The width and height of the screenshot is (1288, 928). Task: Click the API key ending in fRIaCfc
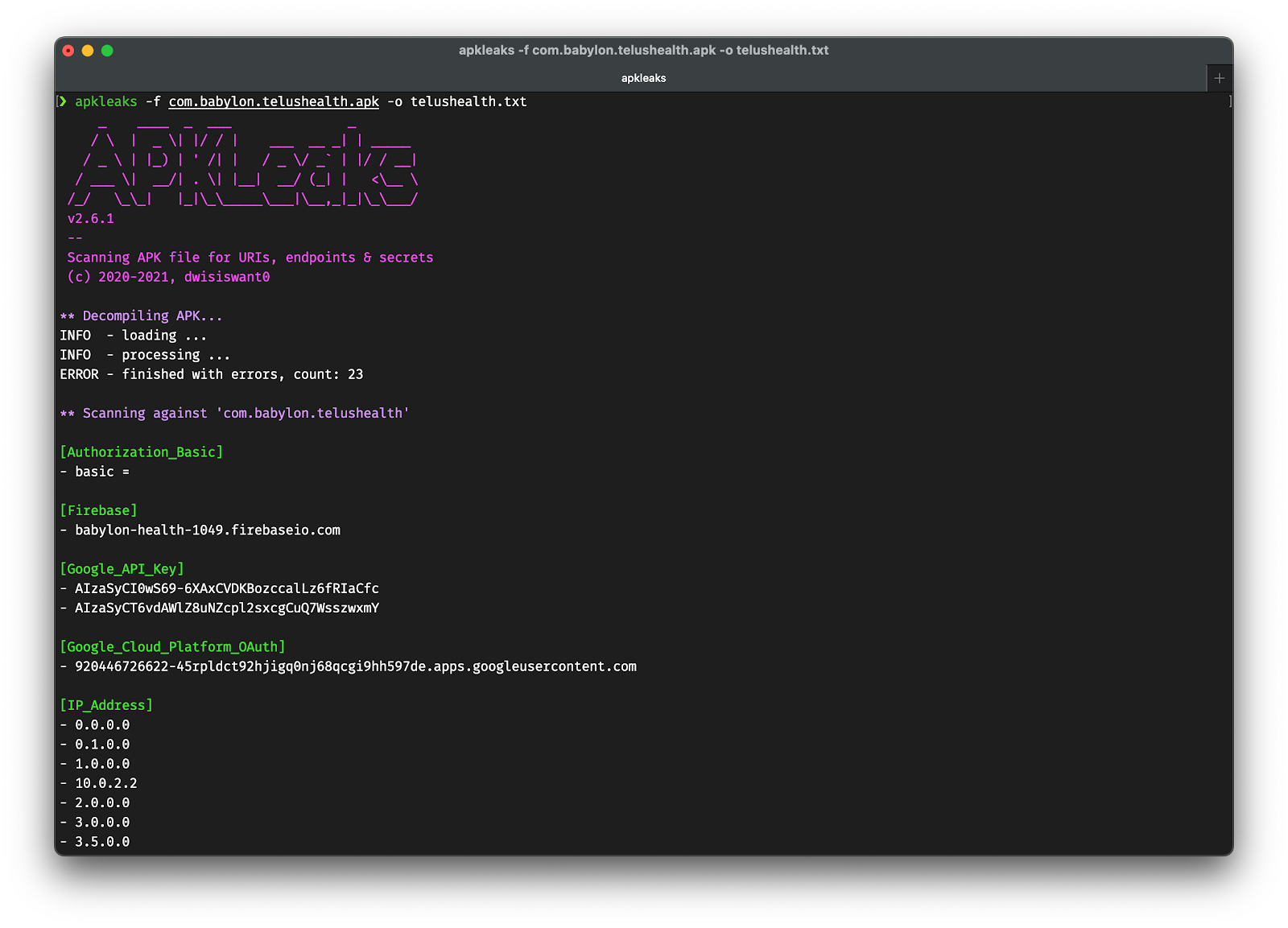coord(227,588)
